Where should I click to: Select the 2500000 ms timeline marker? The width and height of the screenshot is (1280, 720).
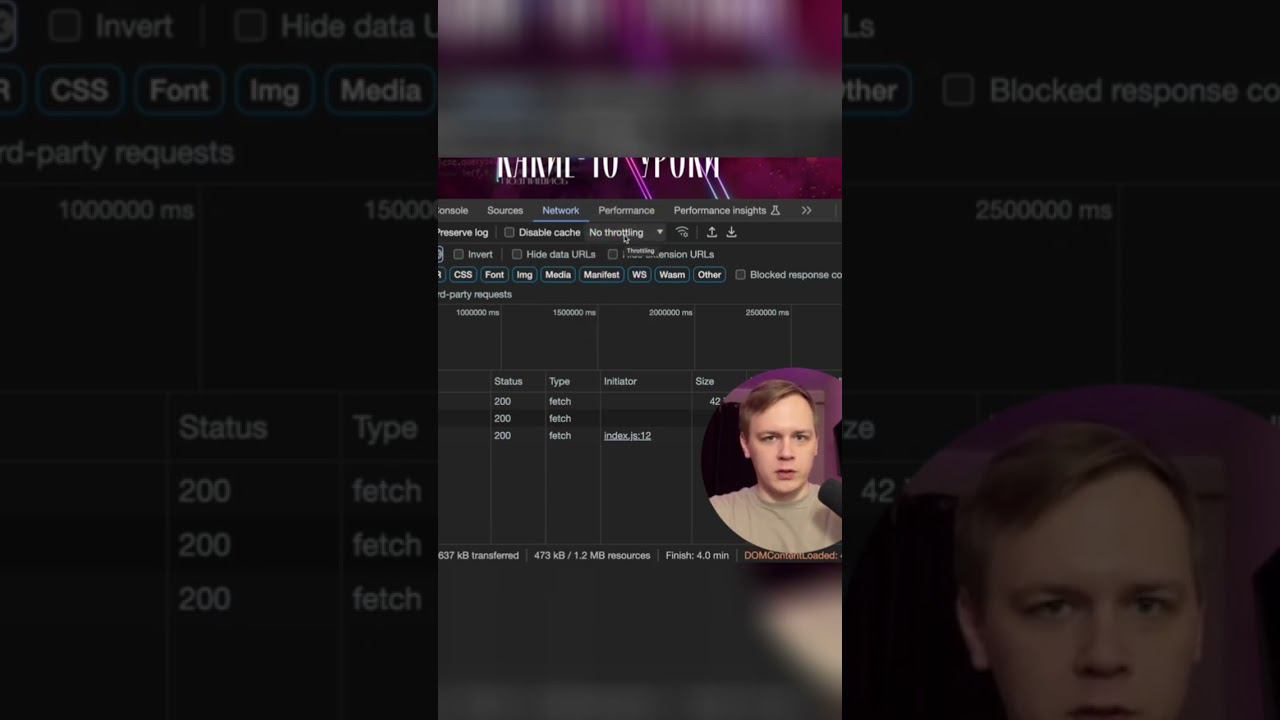tap(767, 313)
